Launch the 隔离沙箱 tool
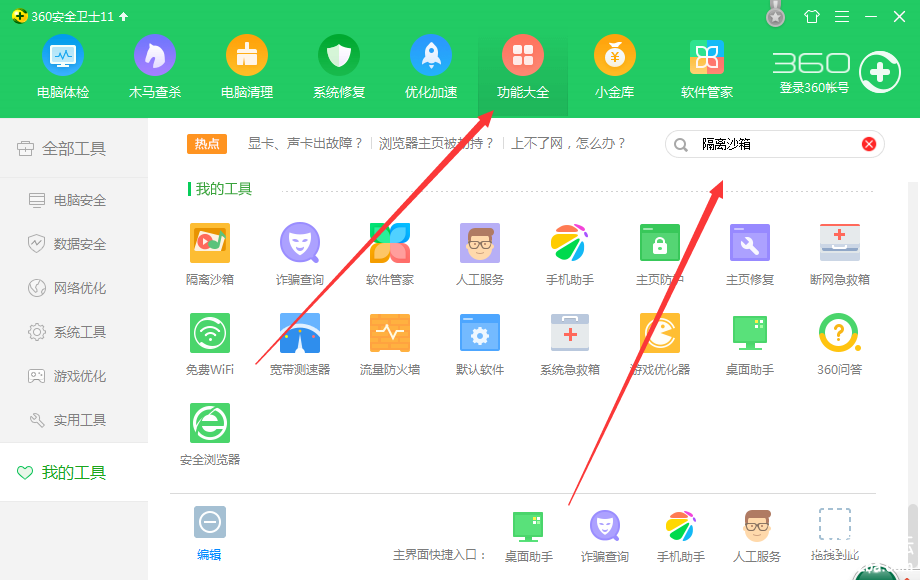920x580 pixels. click(210, 255)
